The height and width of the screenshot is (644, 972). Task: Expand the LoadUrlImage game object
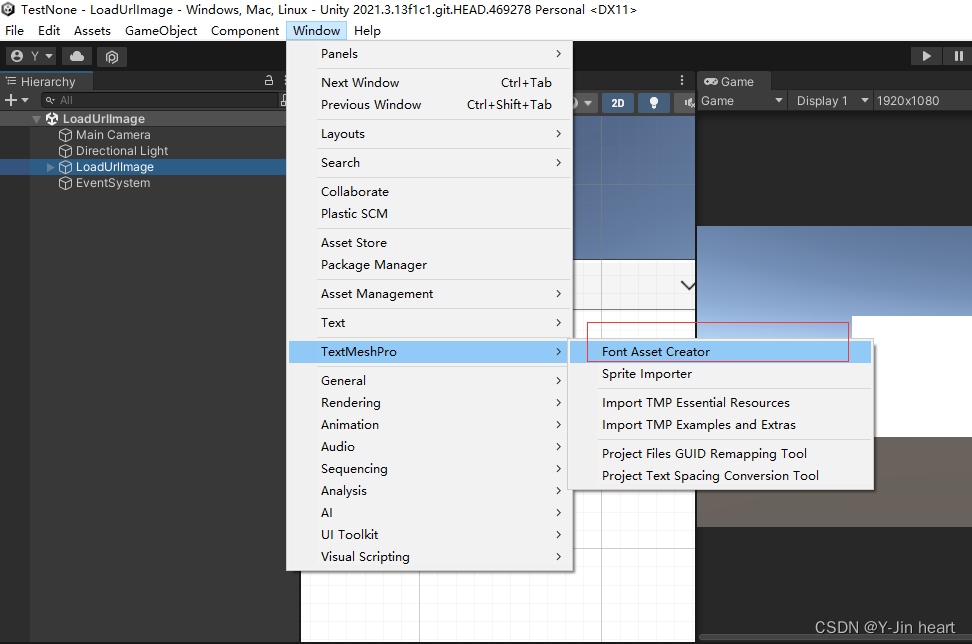click(50, 167)
